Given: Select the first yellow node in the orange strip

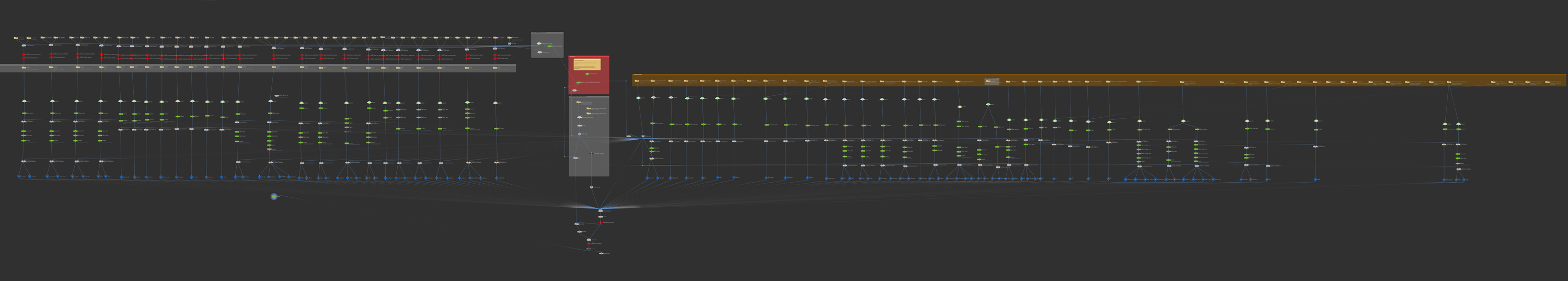Looking at the screenshot, I should coord(637,81).
